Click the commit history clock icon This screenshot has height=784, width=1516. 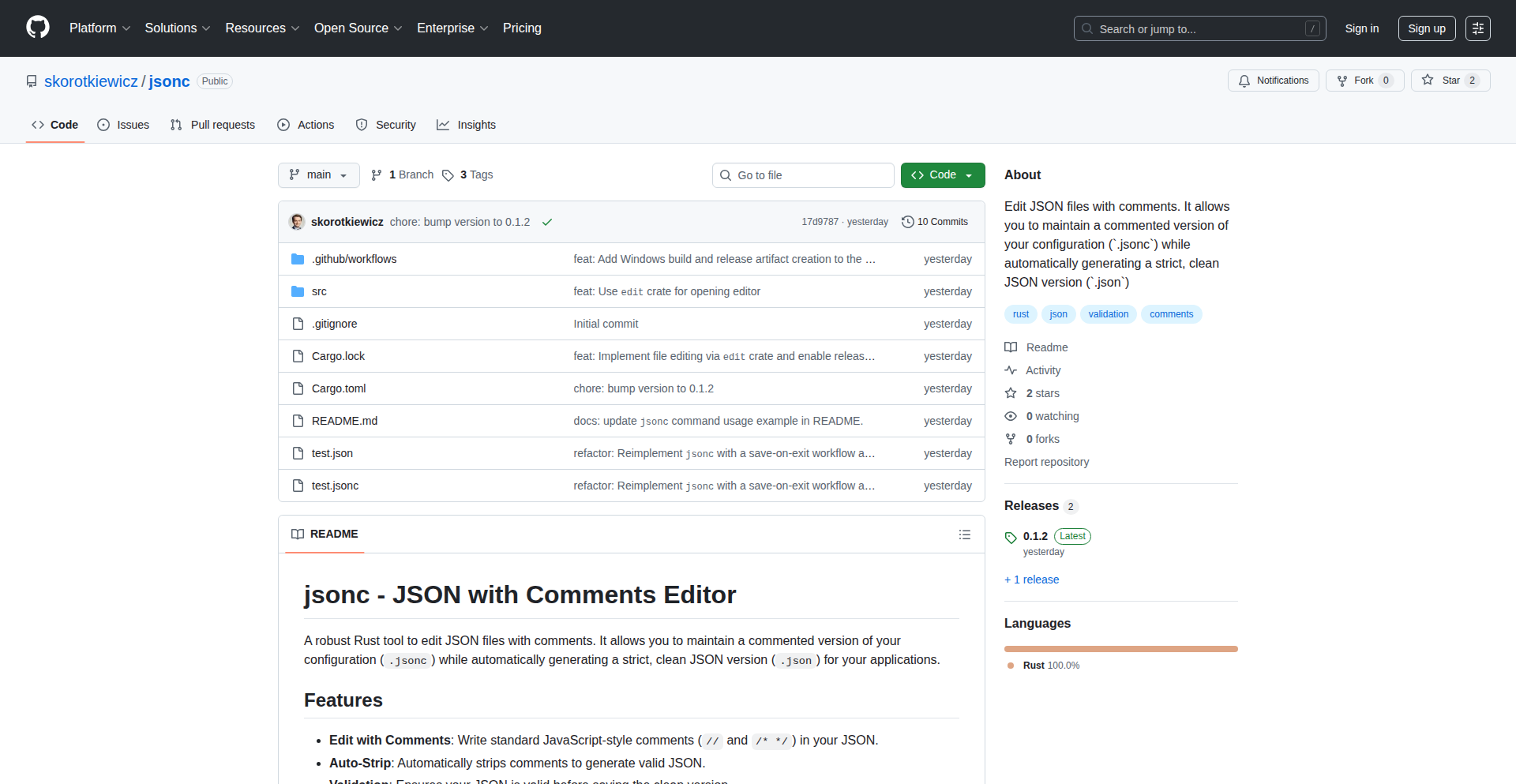[906, 222]
